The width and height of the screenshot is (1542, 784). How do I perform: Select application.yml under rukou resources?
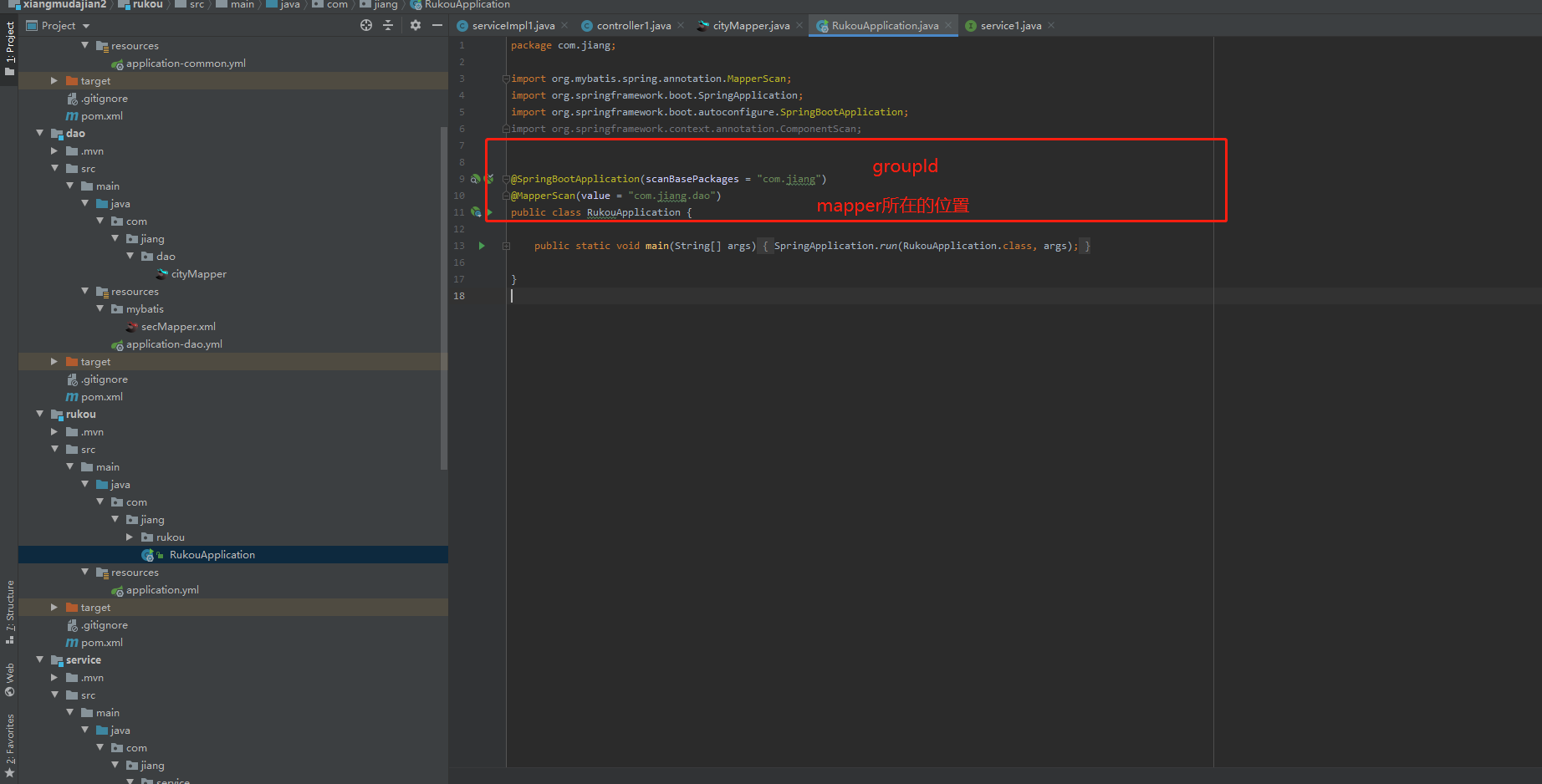tap(162, 590)
